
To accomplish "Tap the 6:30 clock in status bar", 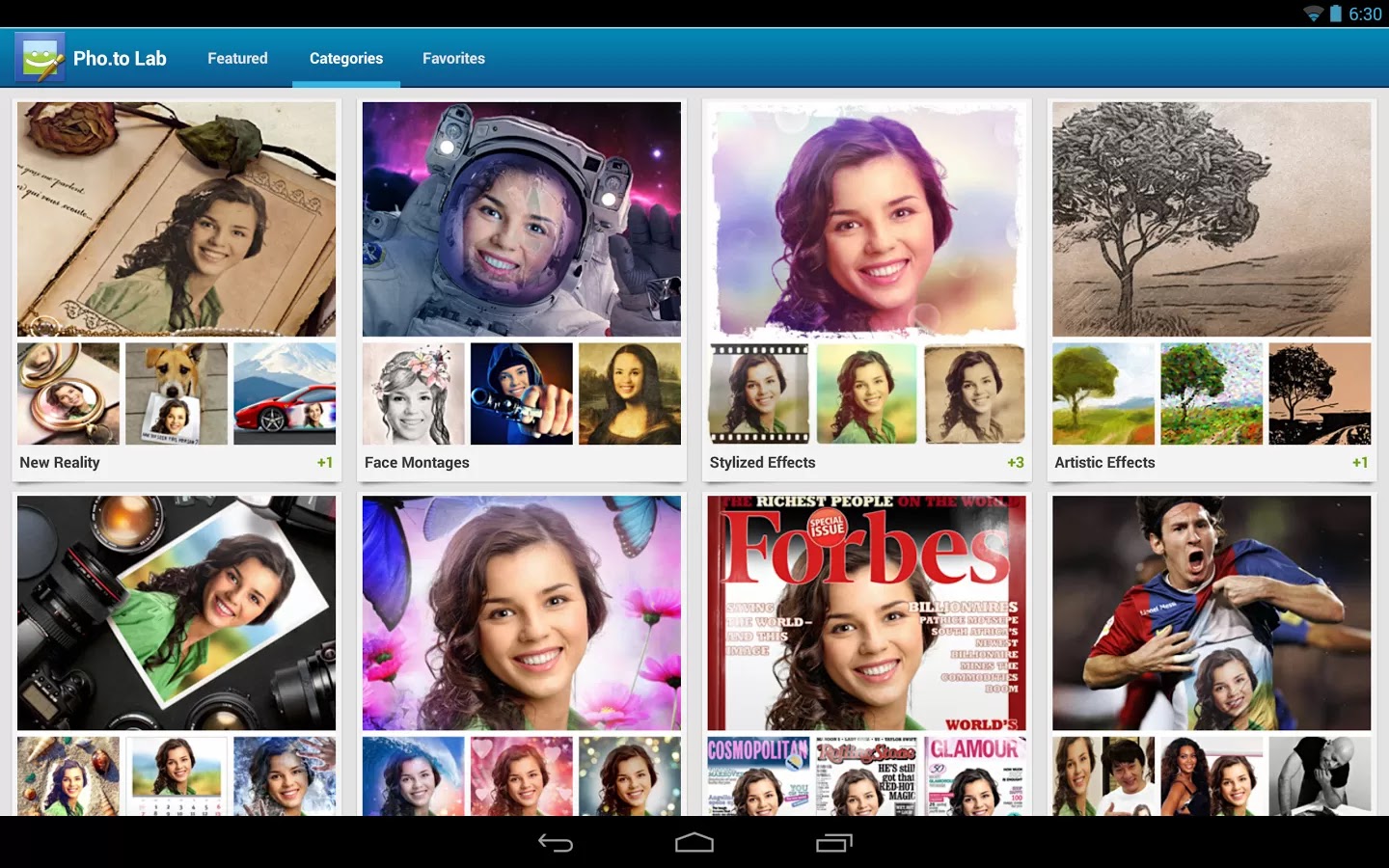I will tap(1365, 14).
